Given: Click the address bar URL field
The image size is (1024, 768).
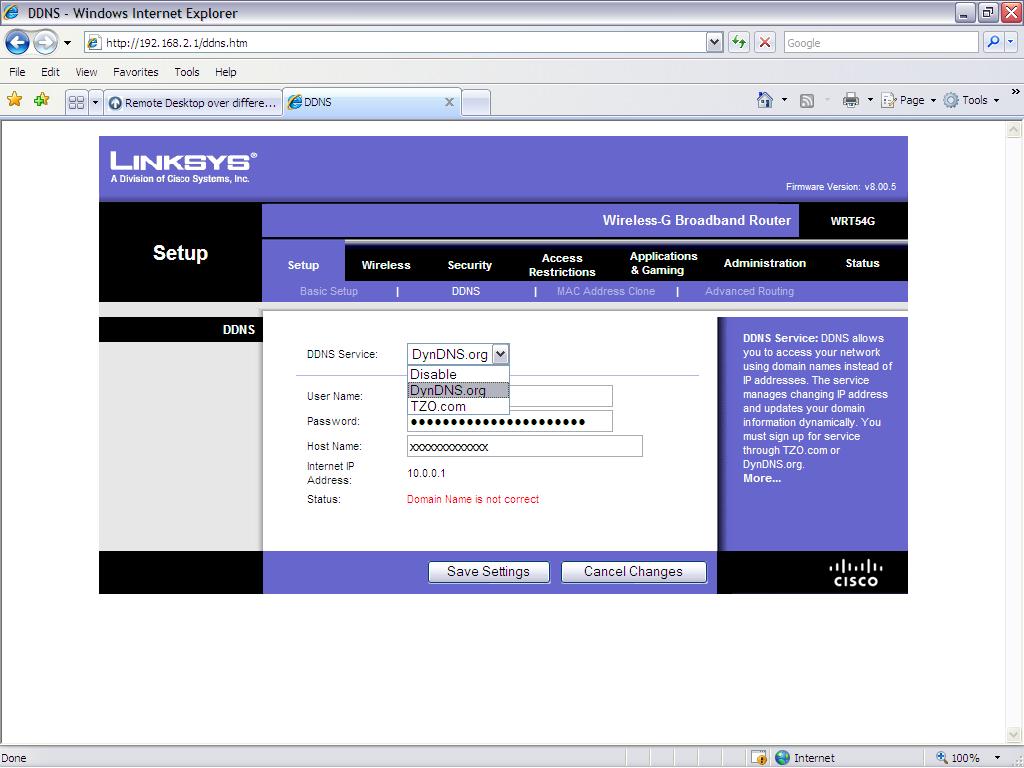Looking at the screenshot, I should 396,43.
